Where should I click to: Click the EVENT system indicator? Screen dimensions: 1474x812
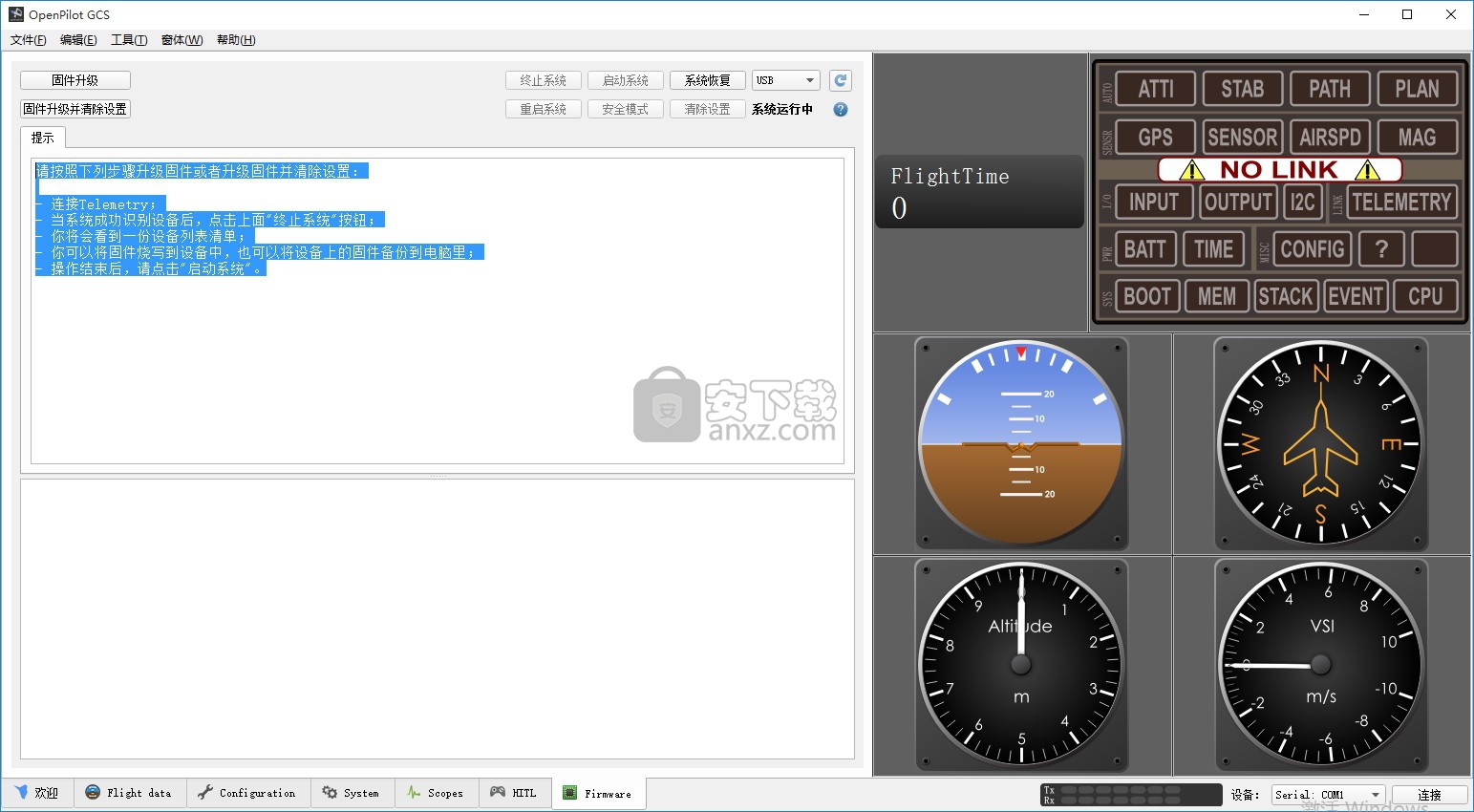tap(1356, 296)
